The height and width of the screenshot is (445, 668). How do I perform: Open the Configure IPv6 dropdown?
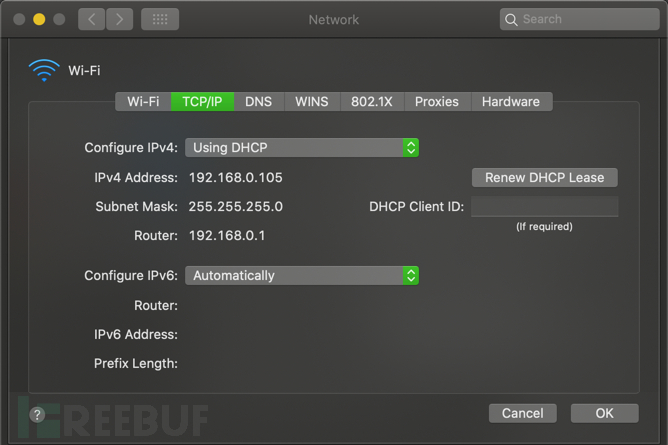click(301, 275)
